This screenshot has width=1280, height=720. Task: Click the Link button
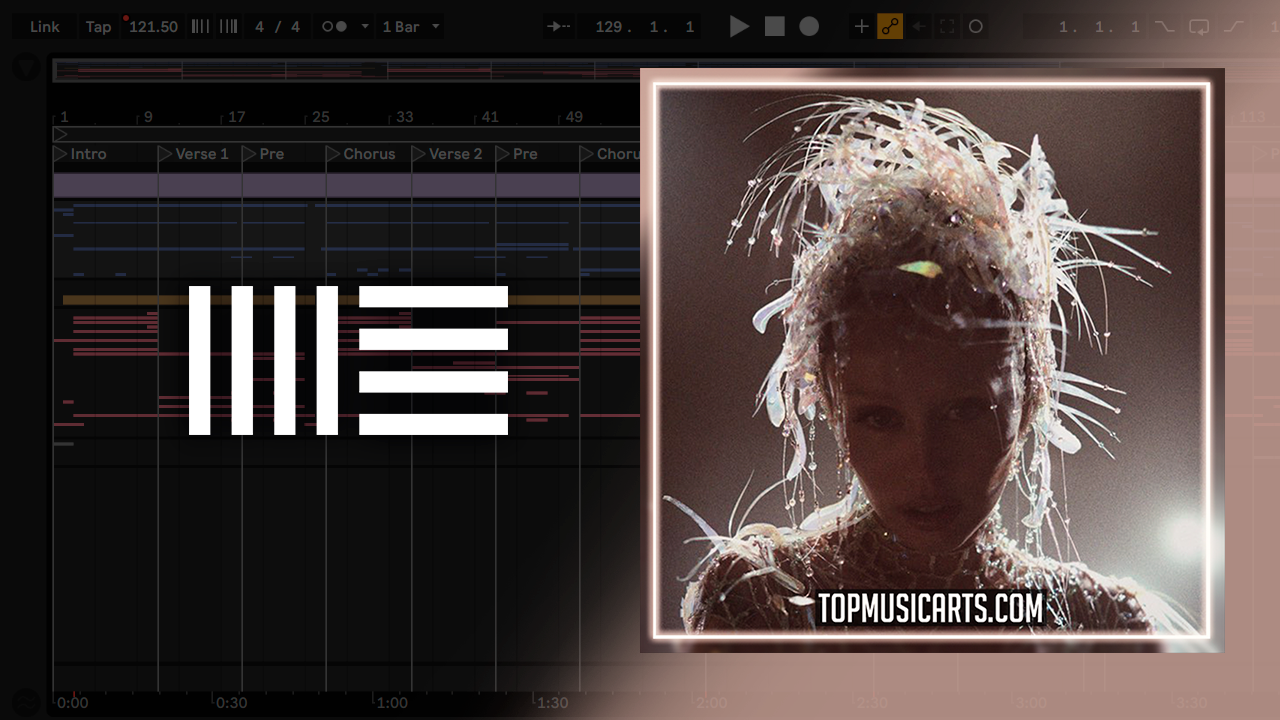(x=45, y=27)
